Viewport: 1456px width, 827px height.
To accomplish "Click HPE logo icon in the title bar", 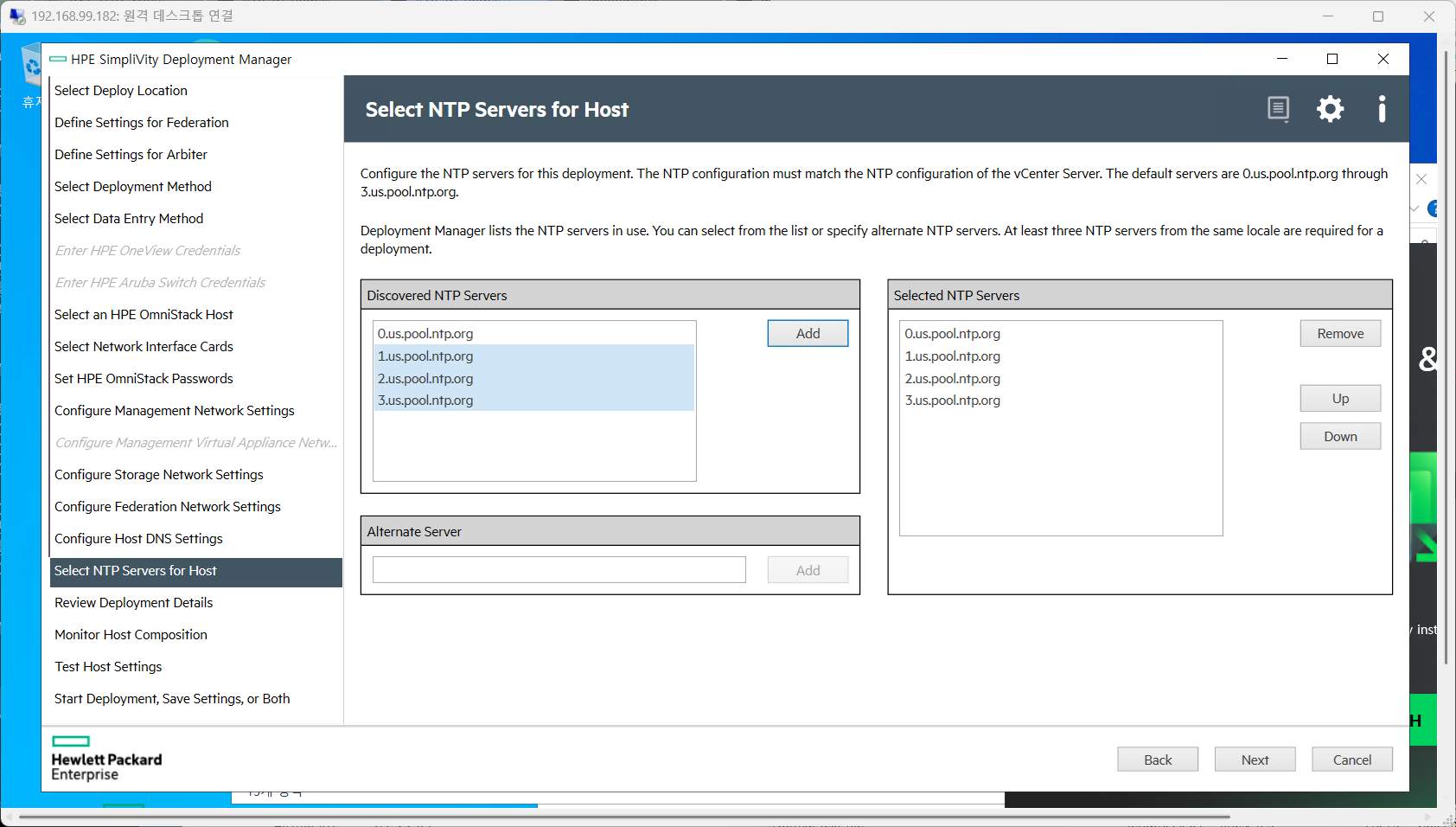I will point(58,59).
